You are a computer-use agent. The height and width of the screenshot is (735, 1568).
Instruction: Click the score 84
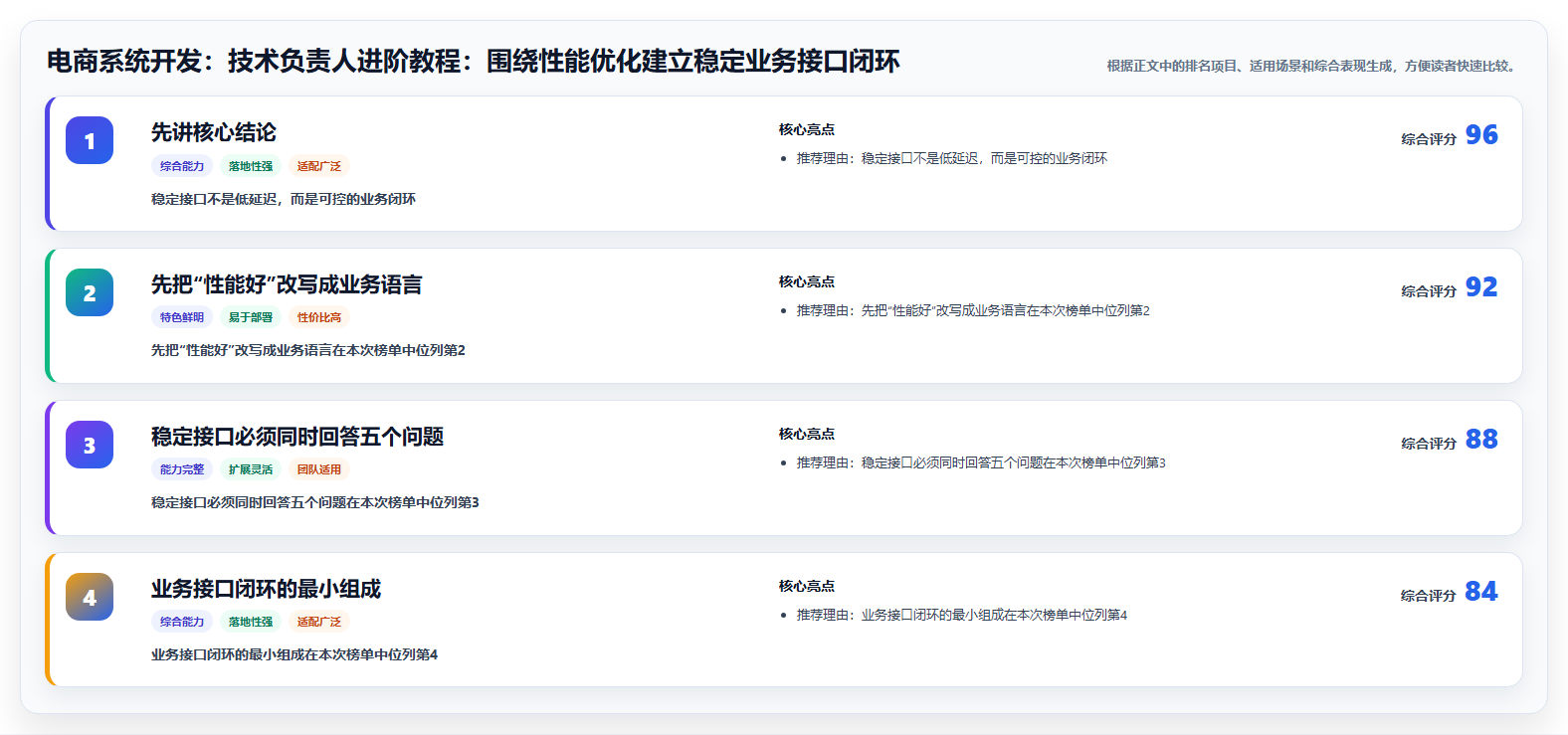click(1481, 592)
